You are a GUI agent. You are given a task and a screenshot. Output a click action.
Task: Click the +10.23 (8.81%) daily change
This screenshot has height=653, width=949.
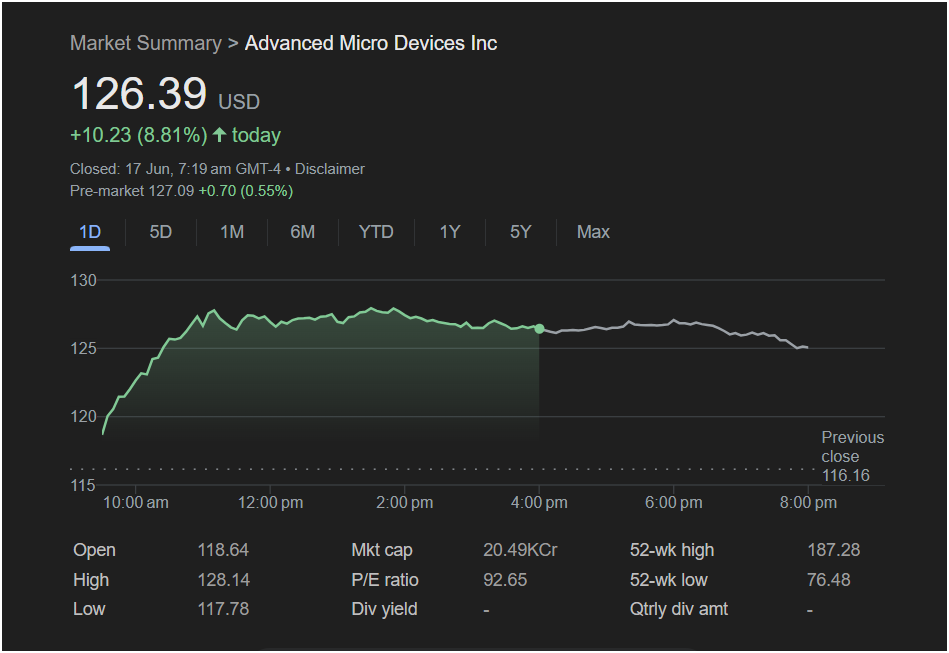pyautogui.click(x=139, y=135)
